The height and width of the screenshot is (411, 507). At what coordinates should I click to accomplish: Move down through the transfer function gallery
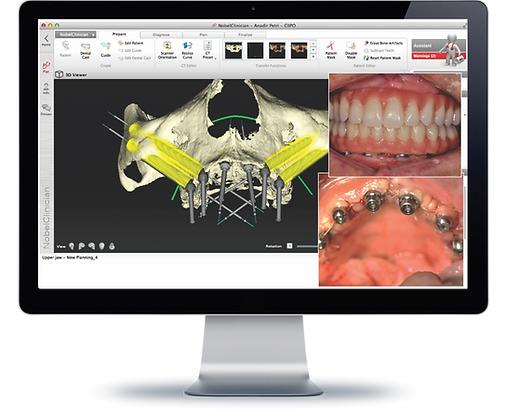[313, 50]
